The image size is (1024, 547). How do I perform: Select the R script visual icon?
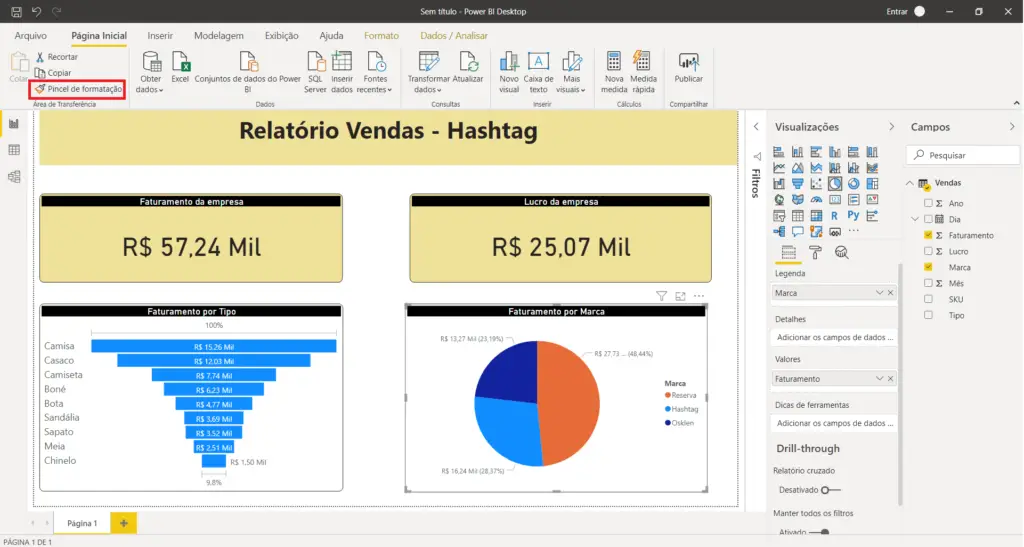835,215
